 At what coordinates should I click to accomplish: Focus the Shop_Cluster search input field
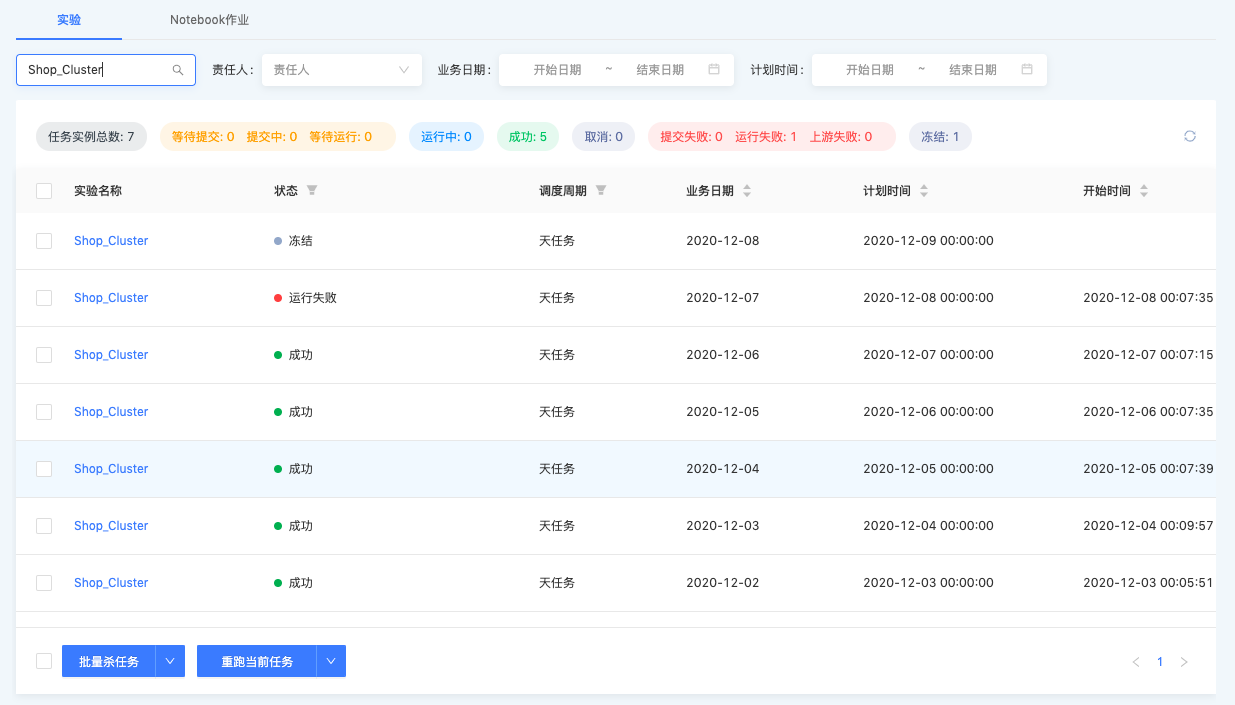pos(106,70)
